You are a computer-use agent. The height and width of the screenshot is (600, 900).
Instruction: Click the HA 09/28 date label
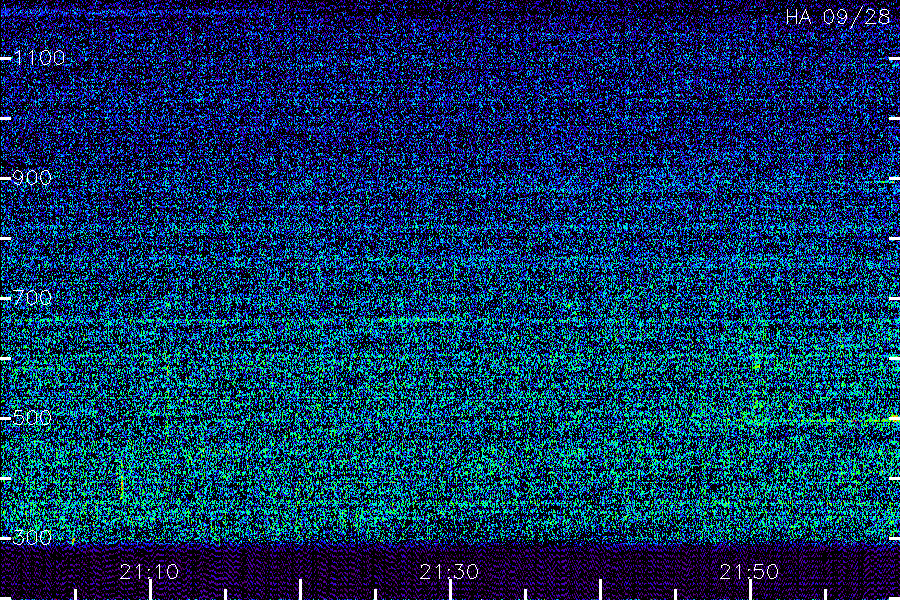tap(838, 17)
